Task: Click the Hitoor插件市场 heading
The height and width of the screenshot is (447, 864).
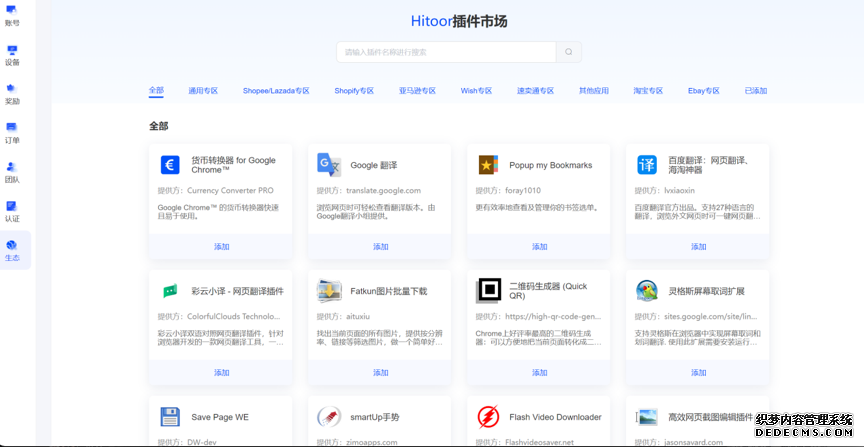Action: (459, 21)
